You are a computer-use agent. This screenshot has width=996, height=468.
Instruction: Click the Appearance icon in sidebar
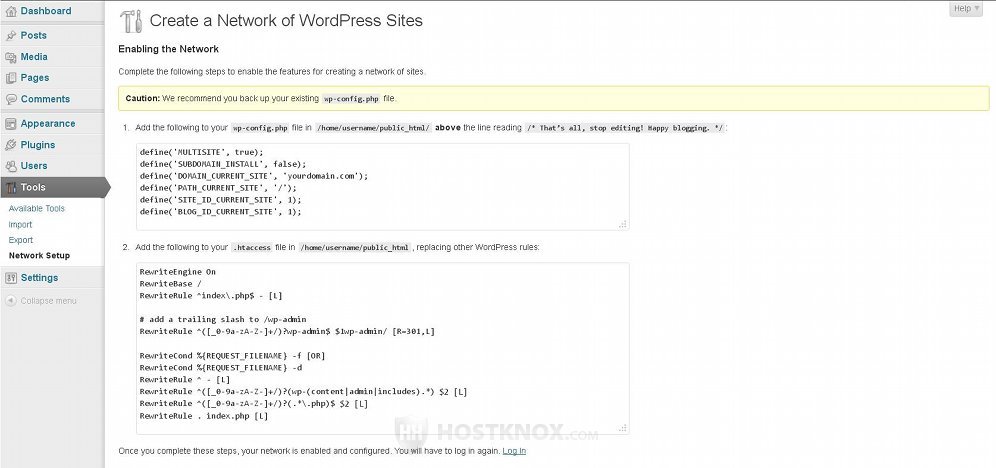pyautogui.click(x=11, y=124)
